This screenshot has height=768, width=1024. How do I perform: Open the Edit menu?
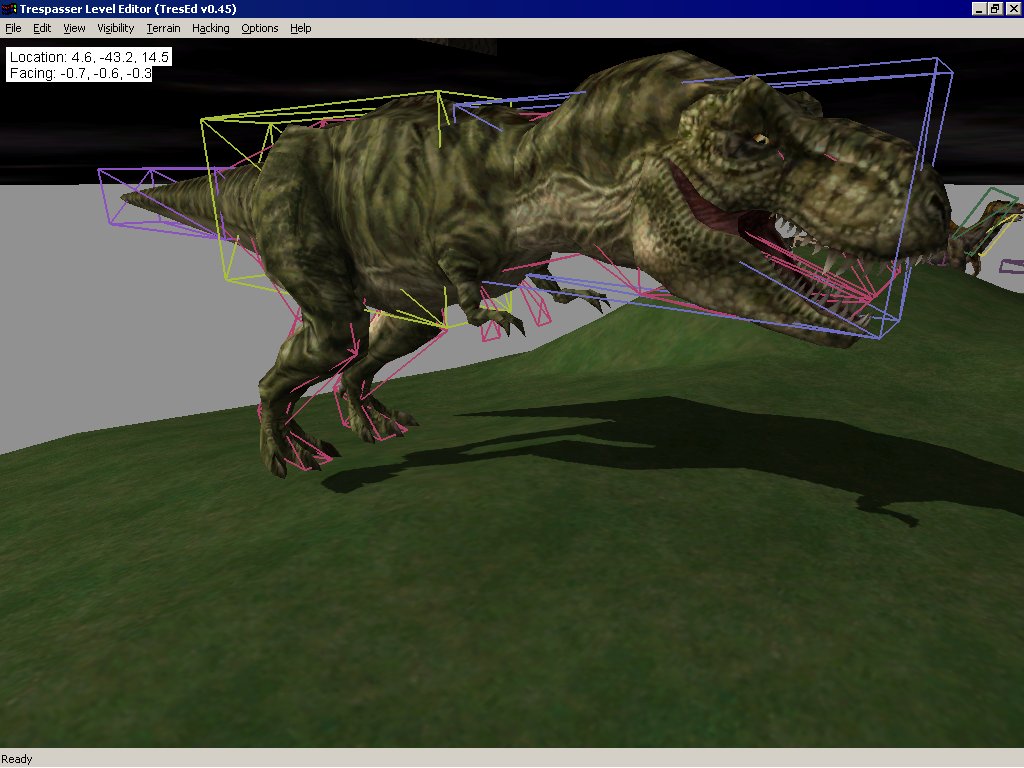click(x=42, y=28)
